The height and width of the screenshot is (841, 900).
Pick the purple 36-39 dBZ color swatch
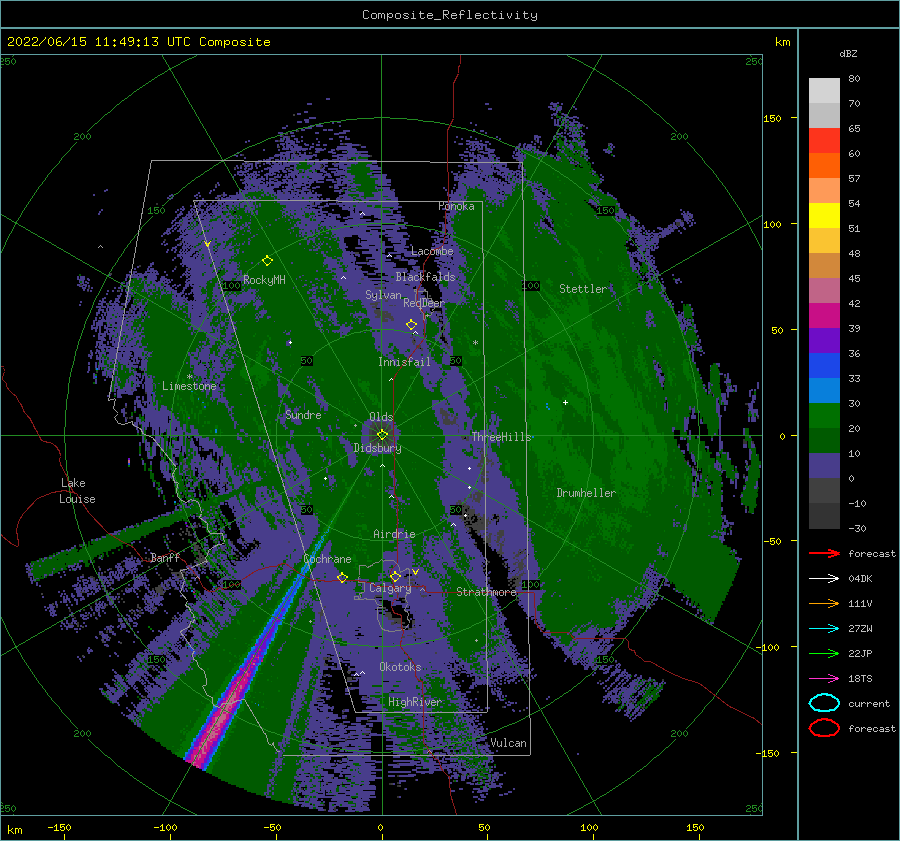tap(824, 340)
